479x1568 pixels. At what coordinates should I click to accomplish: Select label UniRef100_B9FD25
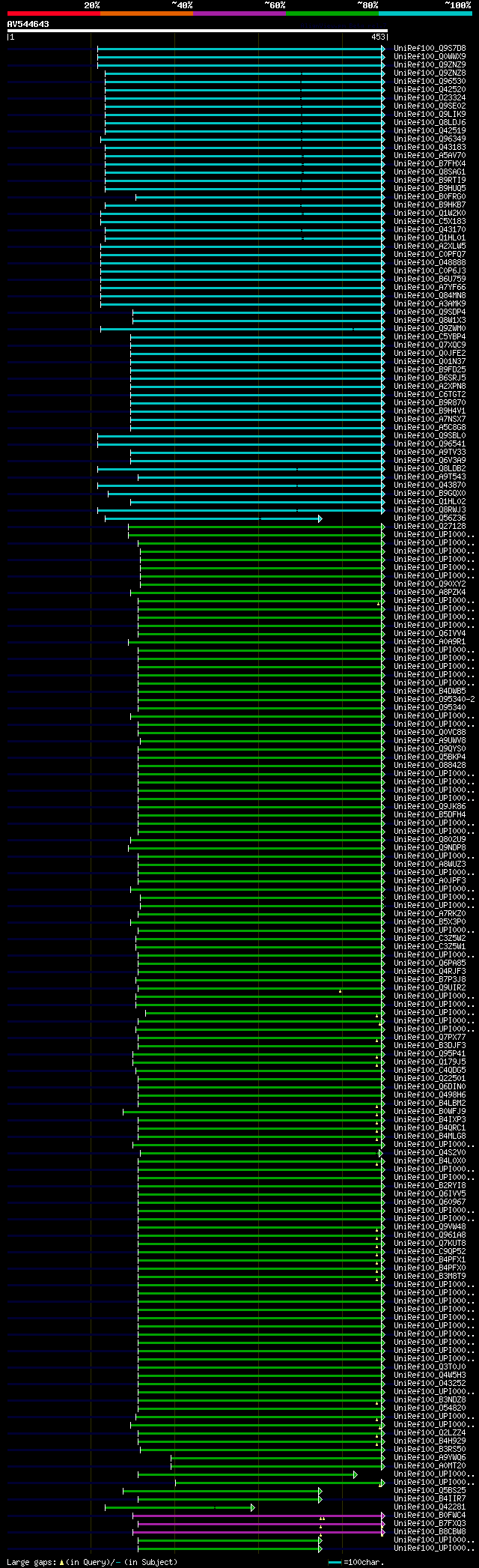pyautogui.click(x=430, y=370)
